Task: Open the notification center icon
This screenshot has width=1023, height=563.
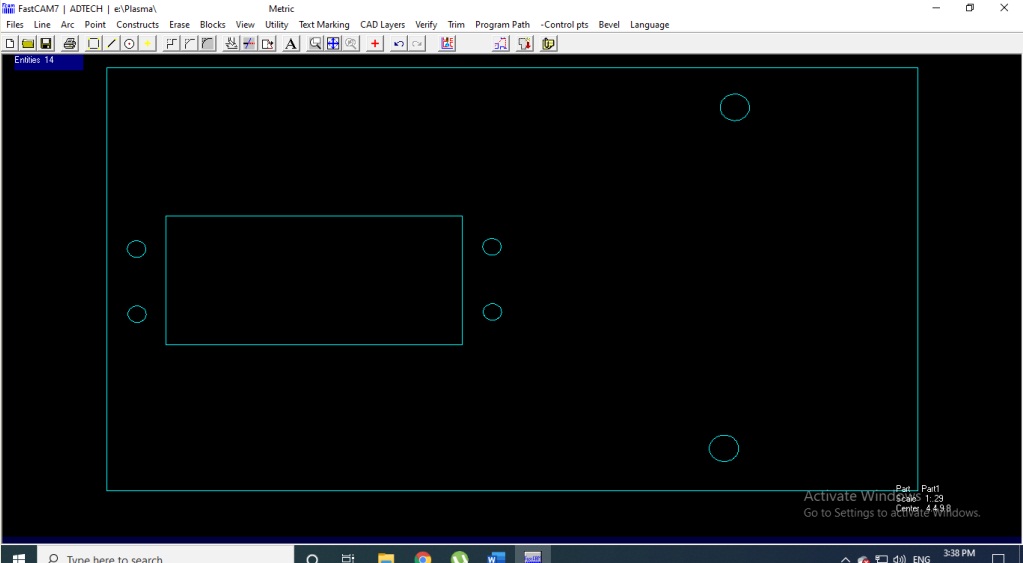Action: pos(998,559)
